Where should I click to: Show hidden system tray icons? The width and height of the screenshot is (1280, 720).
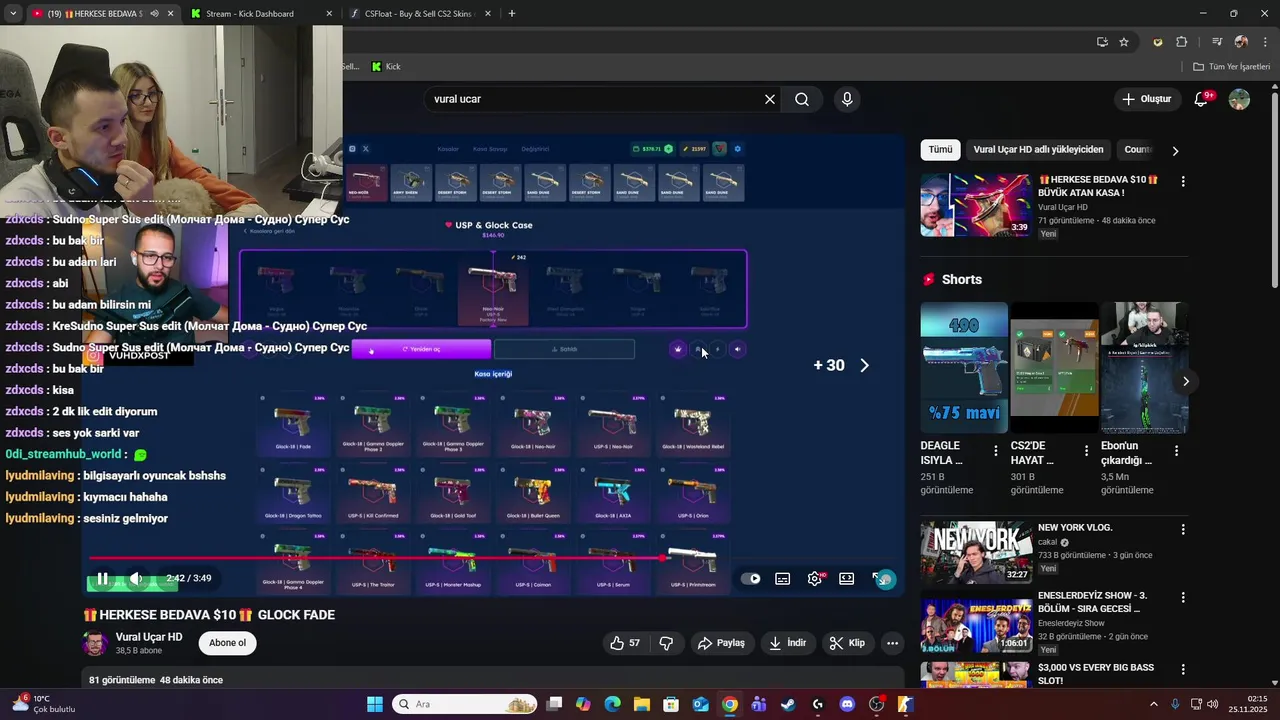1153,704
